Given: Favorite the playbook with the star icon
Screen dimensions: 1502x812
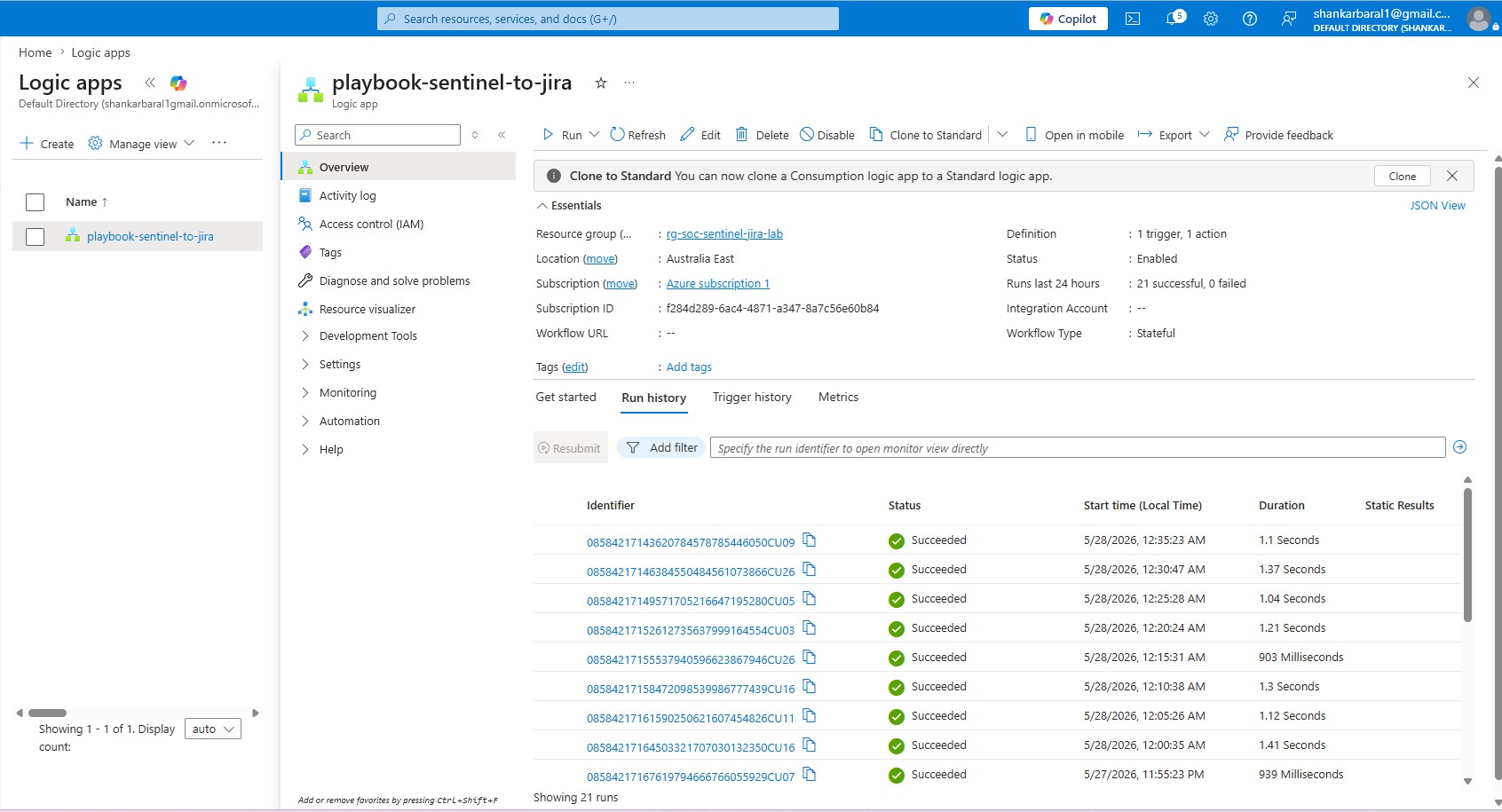Looking at the screenshot, I should 601,83.
